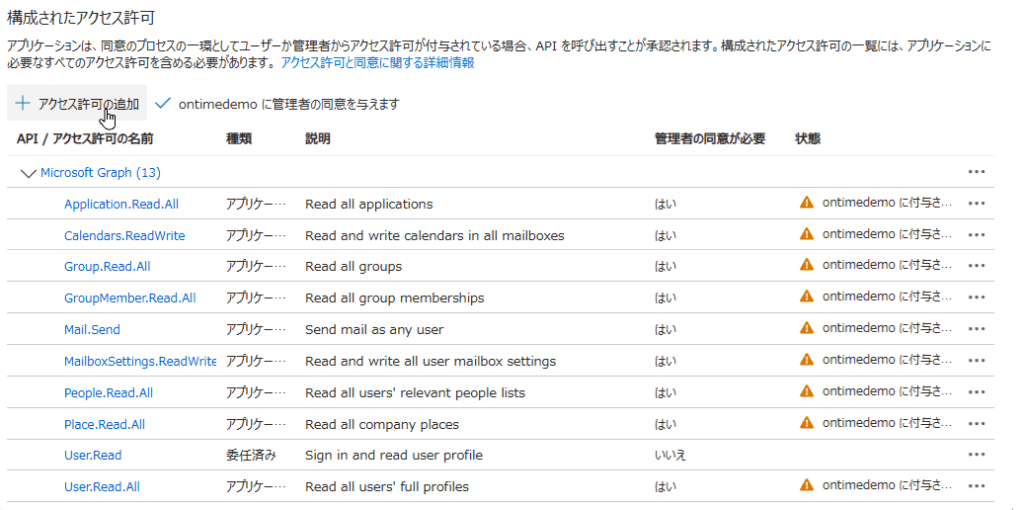Select 'Read all company places' description
This screenshot has height=510, width=1024.
tap(382, 424)
